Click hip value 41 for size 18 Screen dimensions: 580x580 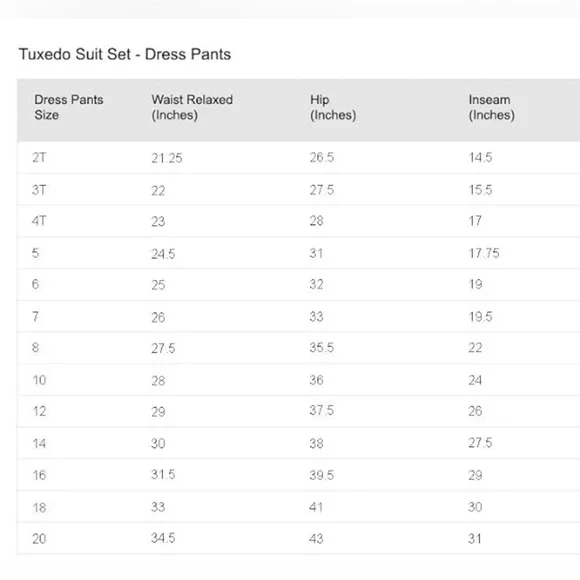pos(316,507)
